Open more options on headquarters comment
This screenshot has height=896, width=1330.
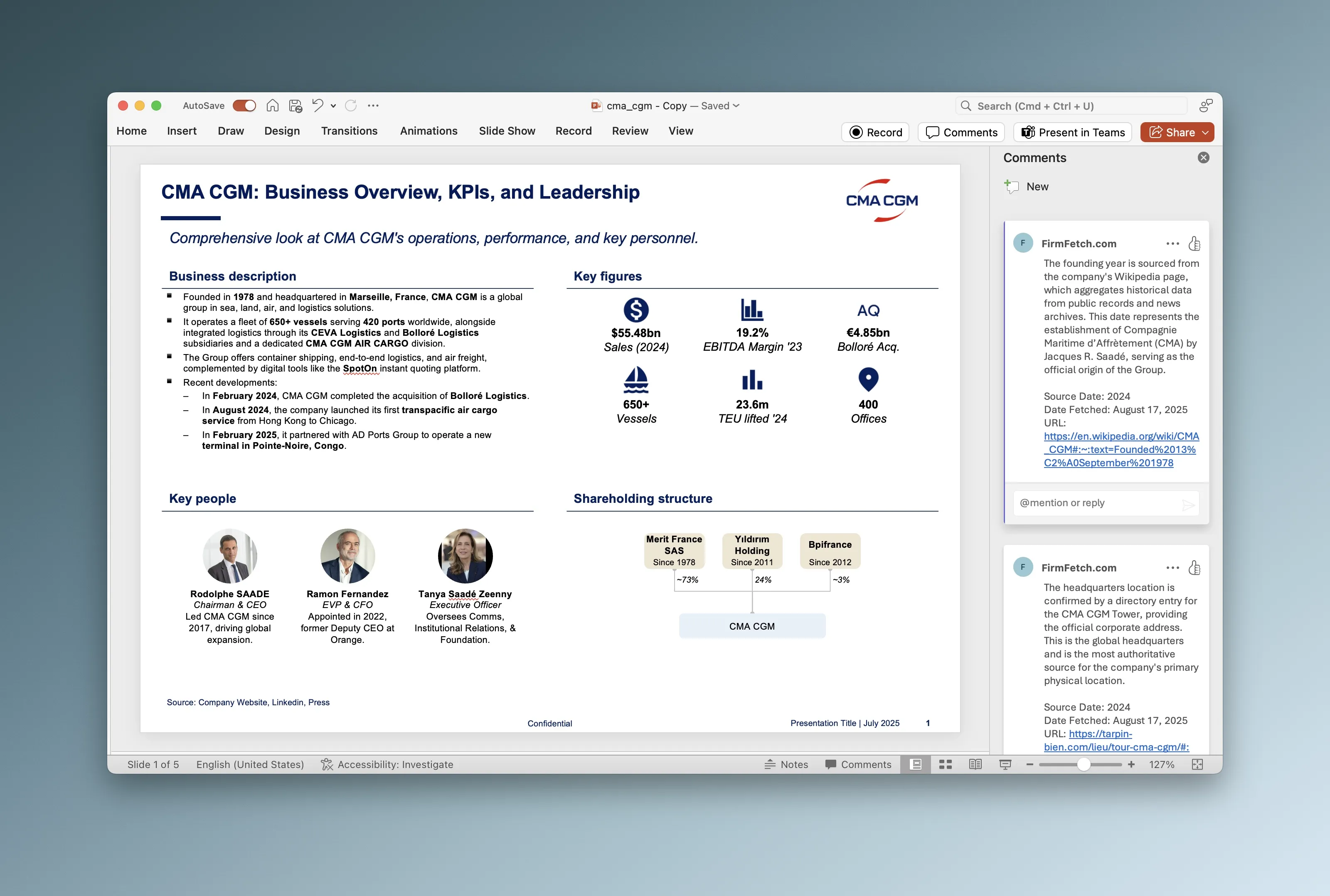(x=1172, y=567)
